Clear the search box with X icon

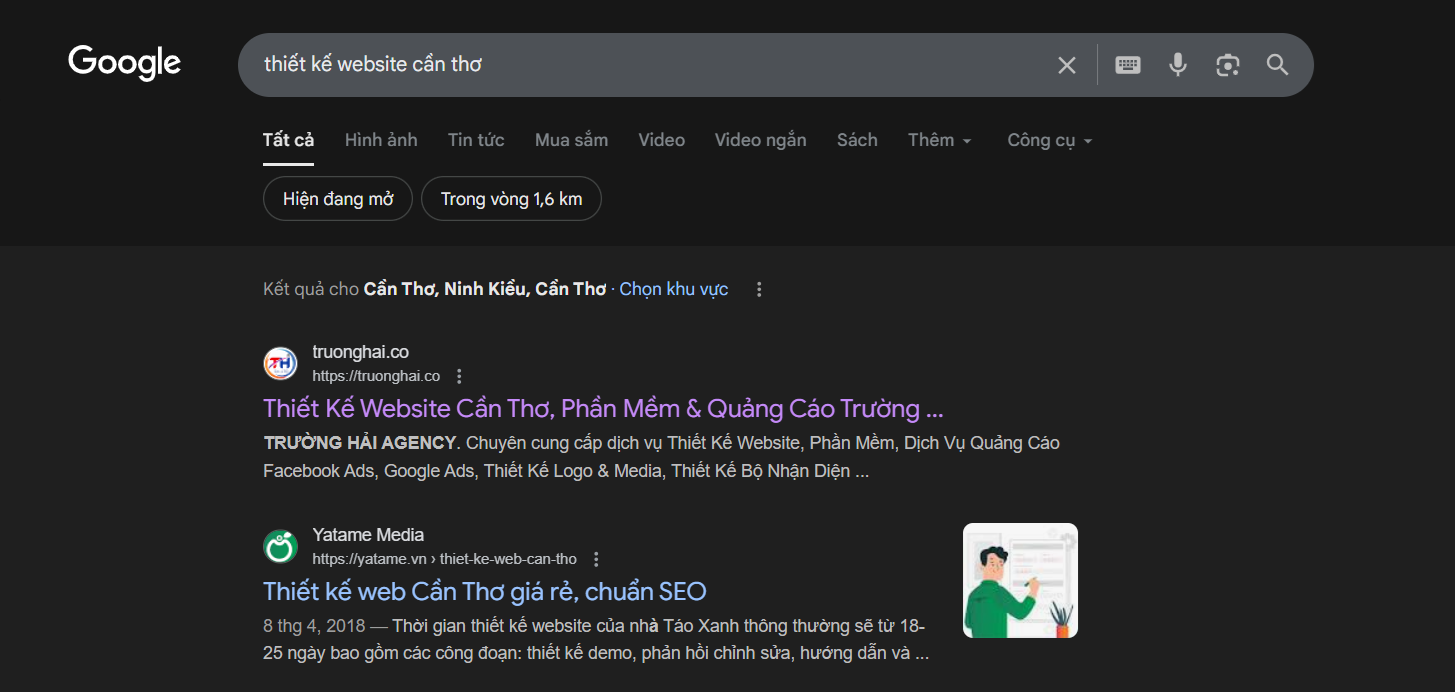(x=1067, y=65)
